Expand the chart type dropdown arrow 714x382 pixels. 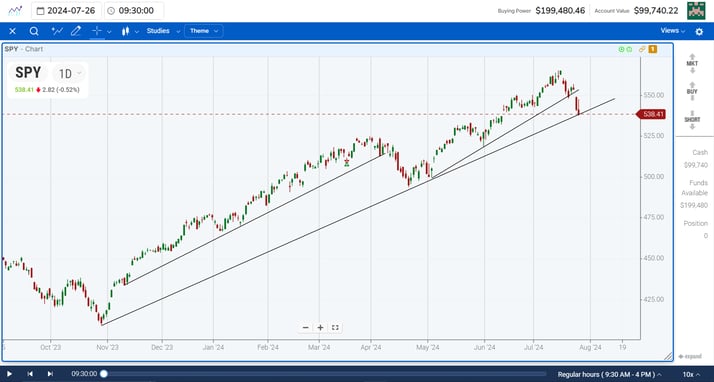136,31
